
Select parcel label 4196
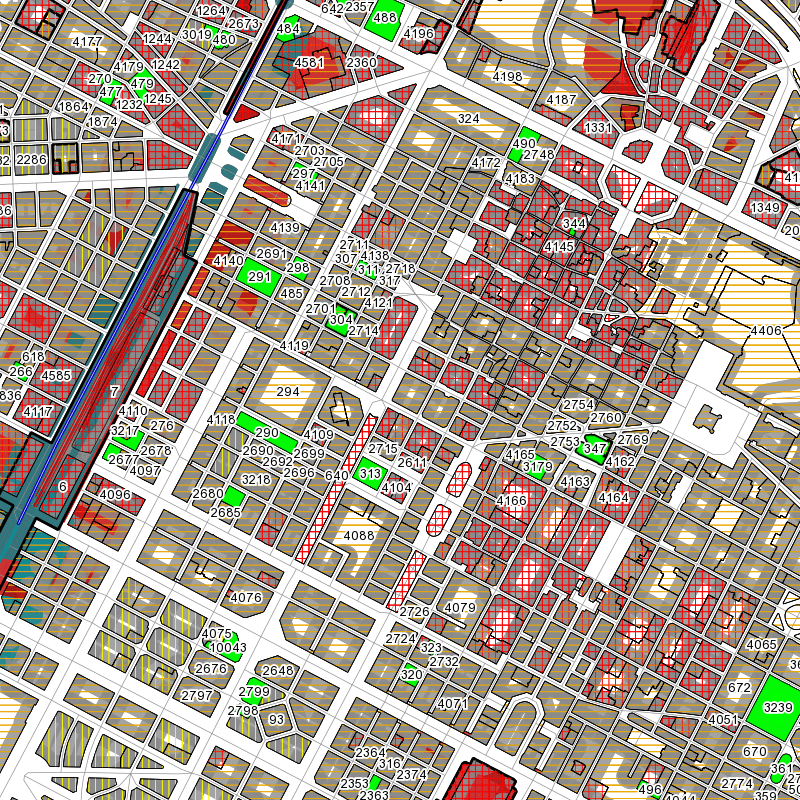coord(418,34)
